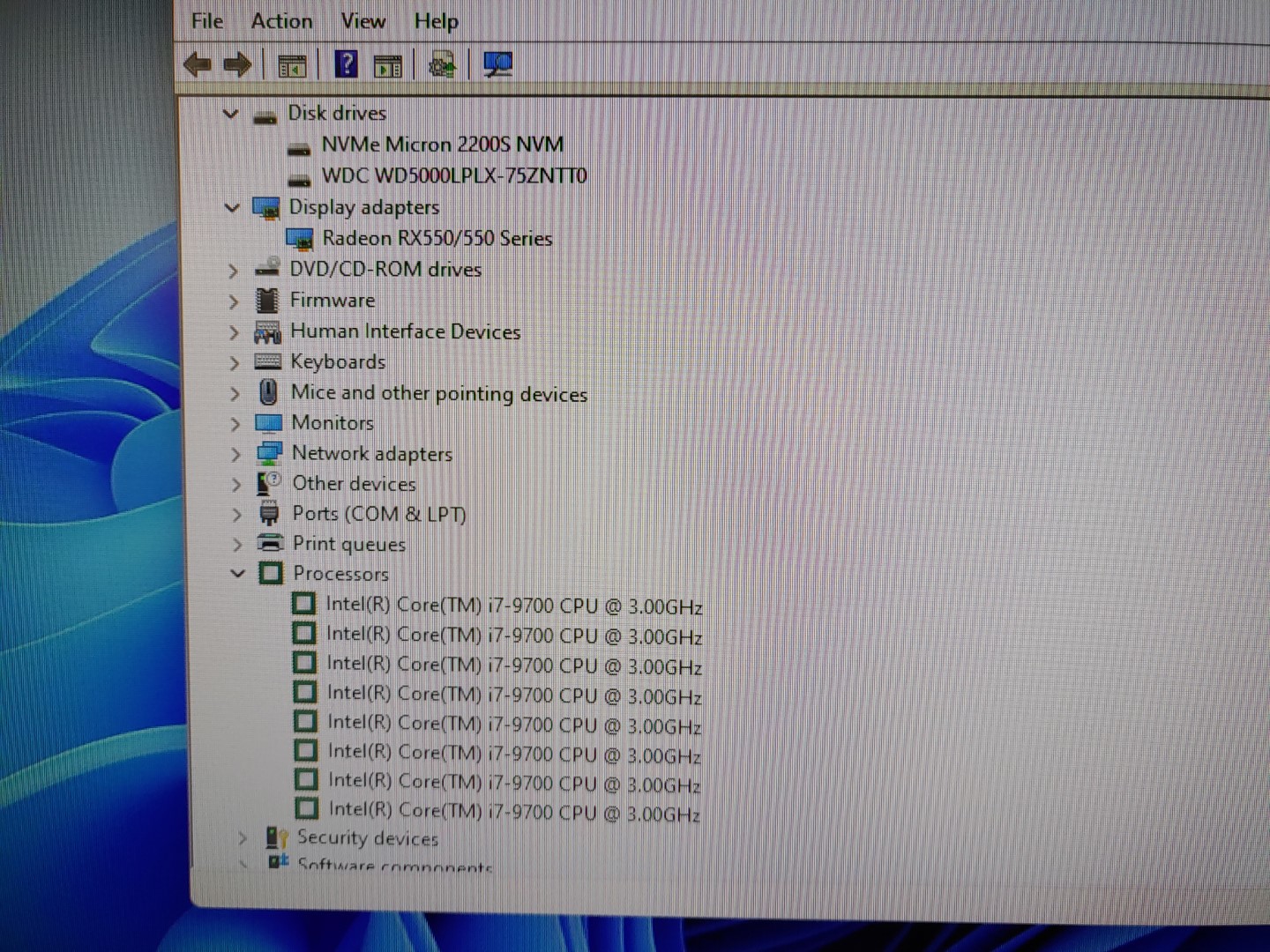Click the Human Interface Devices icon
The image size is (1270, 952).
pyautogui.click(x=267, y=331)
